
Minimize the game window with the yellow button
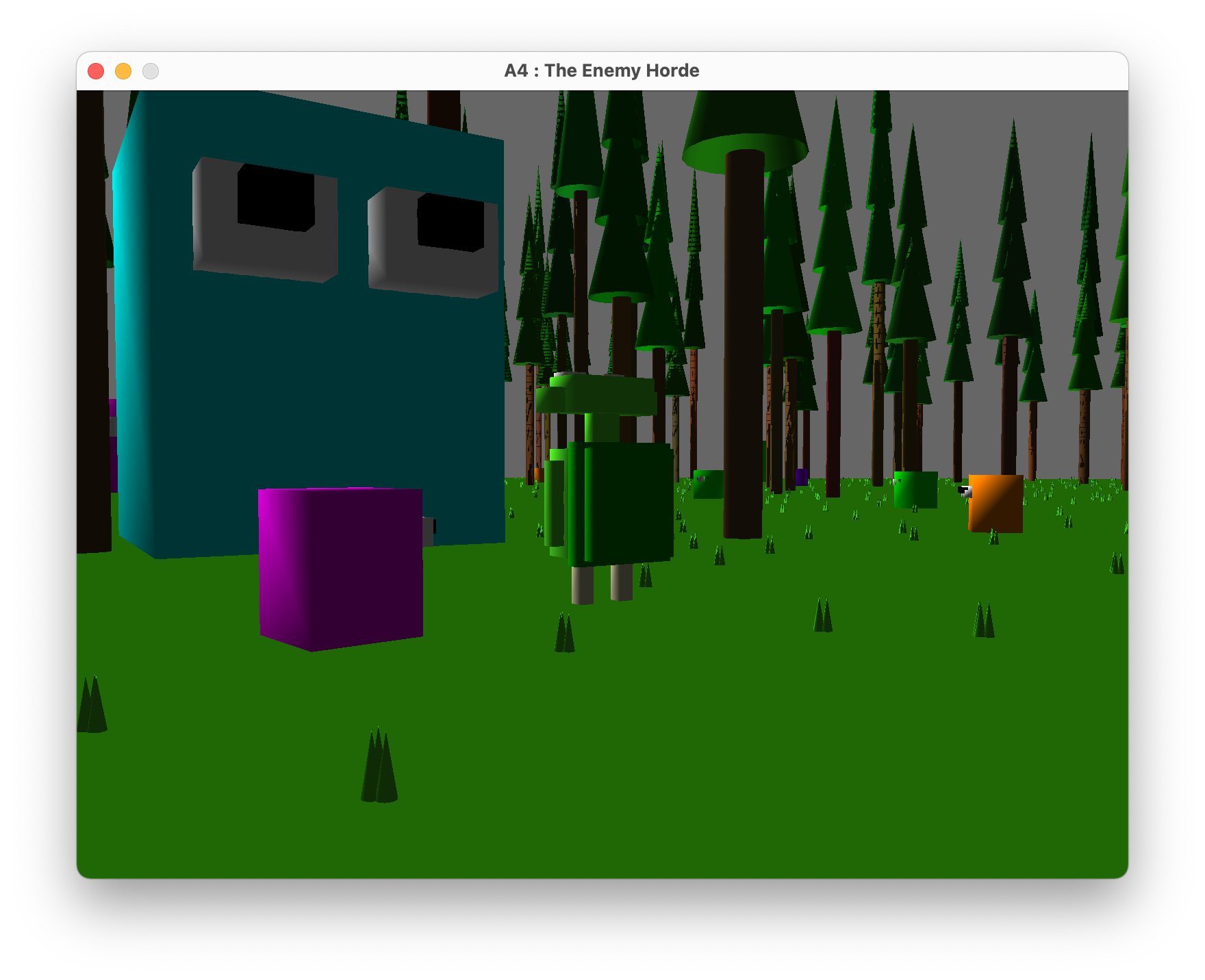pyautogui.click(x=123, y=71)
